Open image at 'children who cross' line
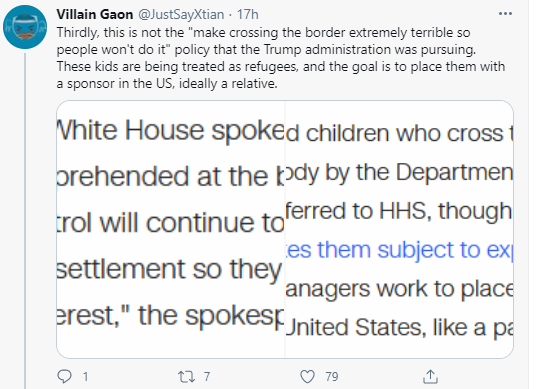Image resolution: width=539 pixels, height=389 pixels. [x=399, y=133]
